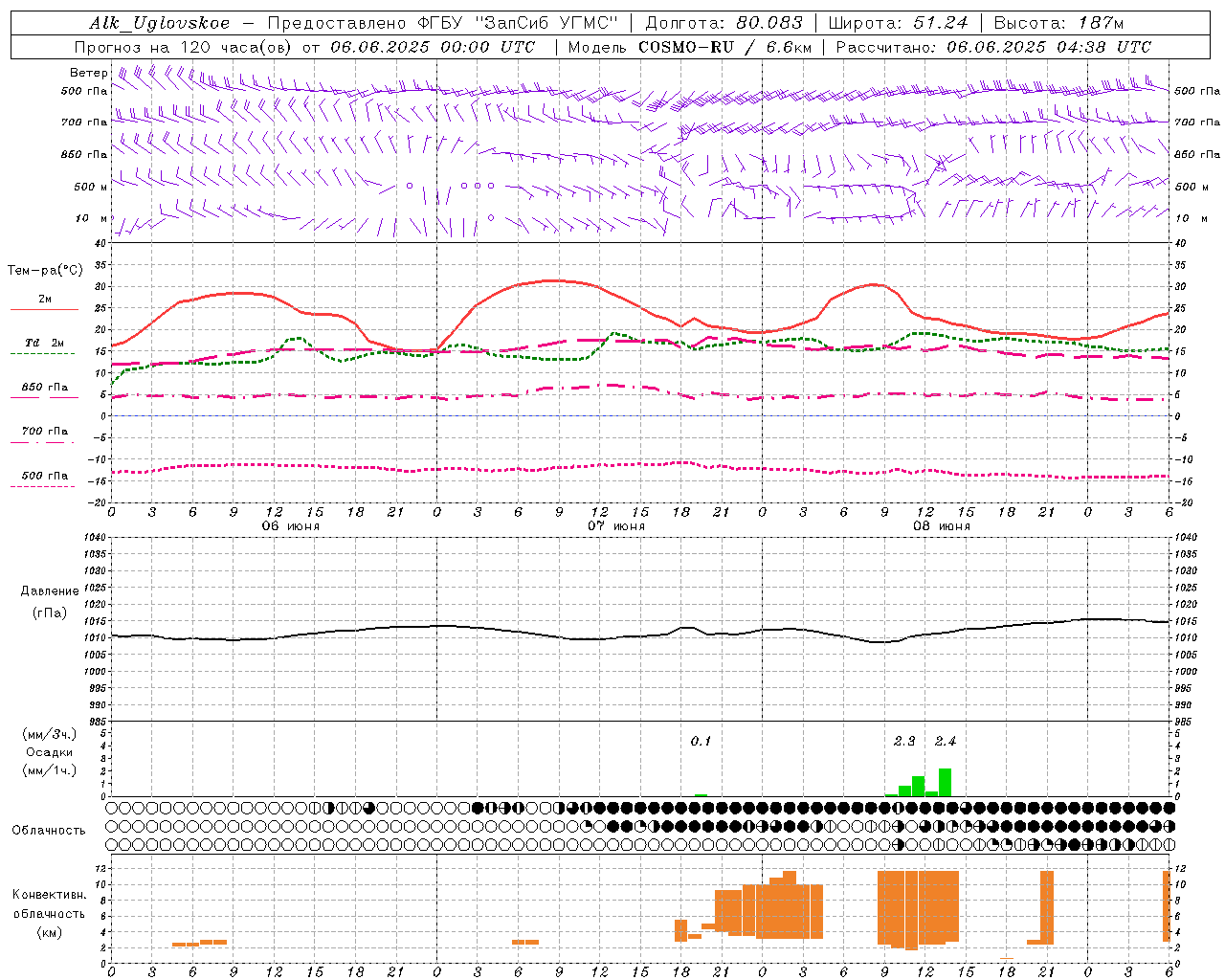Viewport: 1225px width, 980px height.
Task: Click the "Облачность" cloud cover label
Action: tap(49, 830)
